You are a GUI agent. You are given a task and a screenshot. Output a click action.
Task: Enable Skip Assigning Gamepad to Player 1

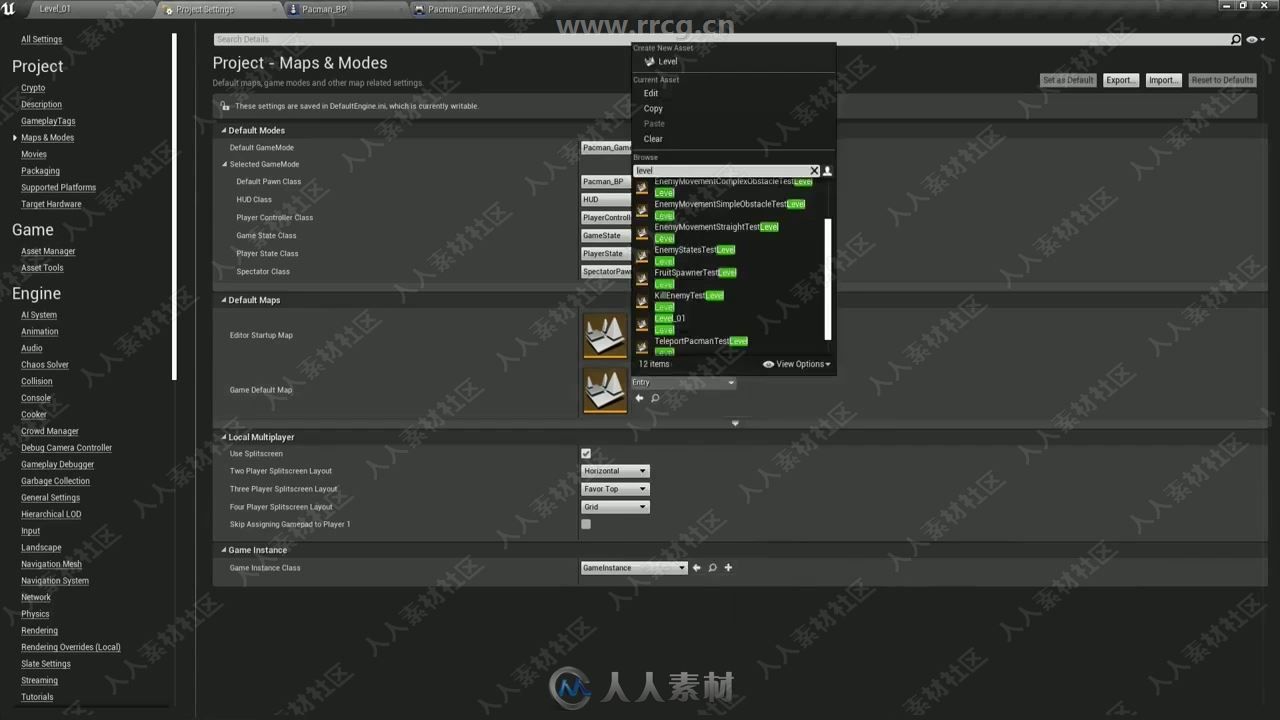586,524
